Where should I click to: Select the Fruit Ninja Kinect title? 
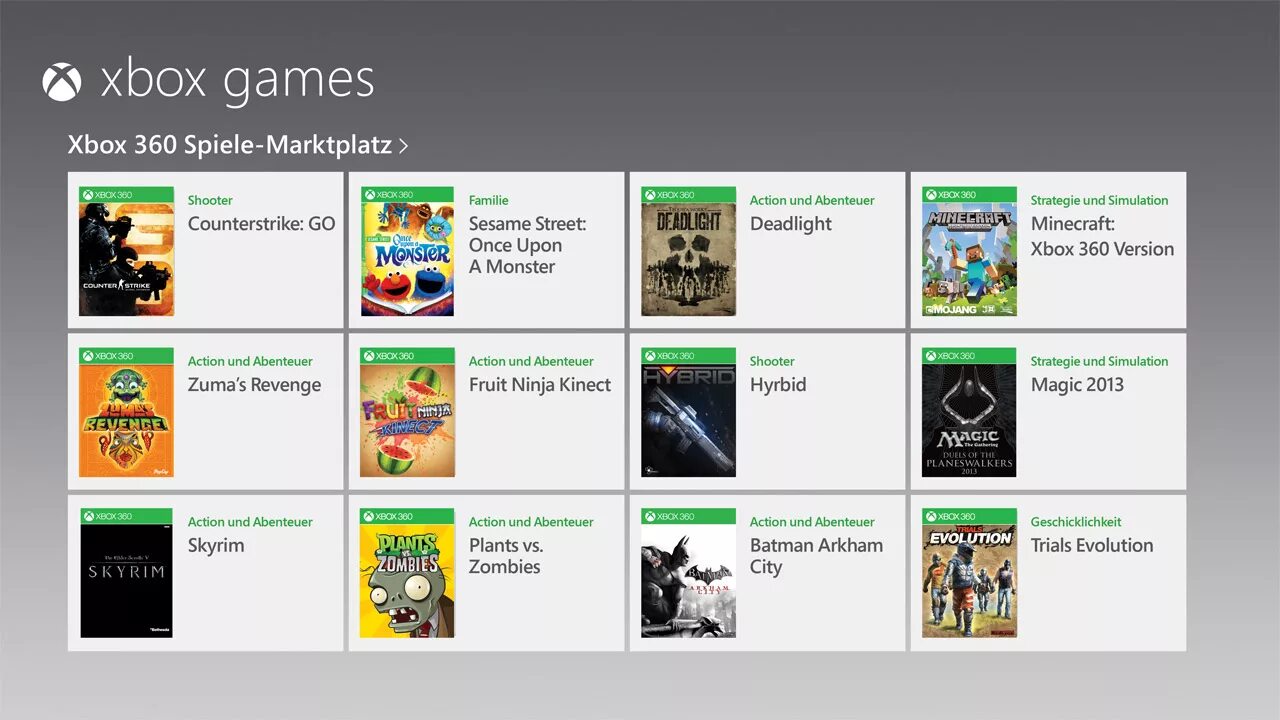point(540,385)
